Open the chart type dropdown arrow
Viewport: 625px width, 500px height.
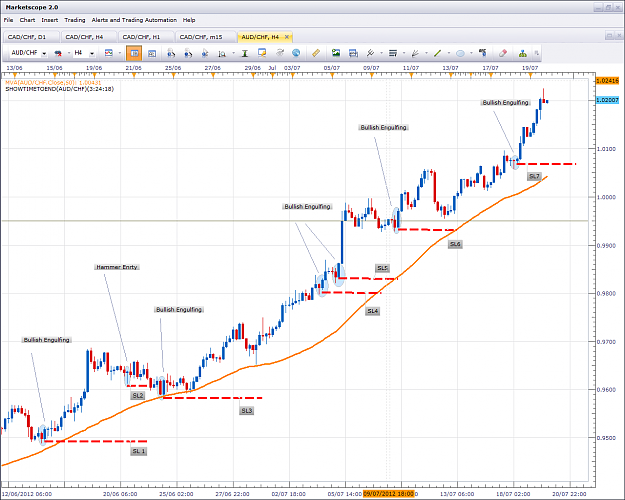(119, 53)
